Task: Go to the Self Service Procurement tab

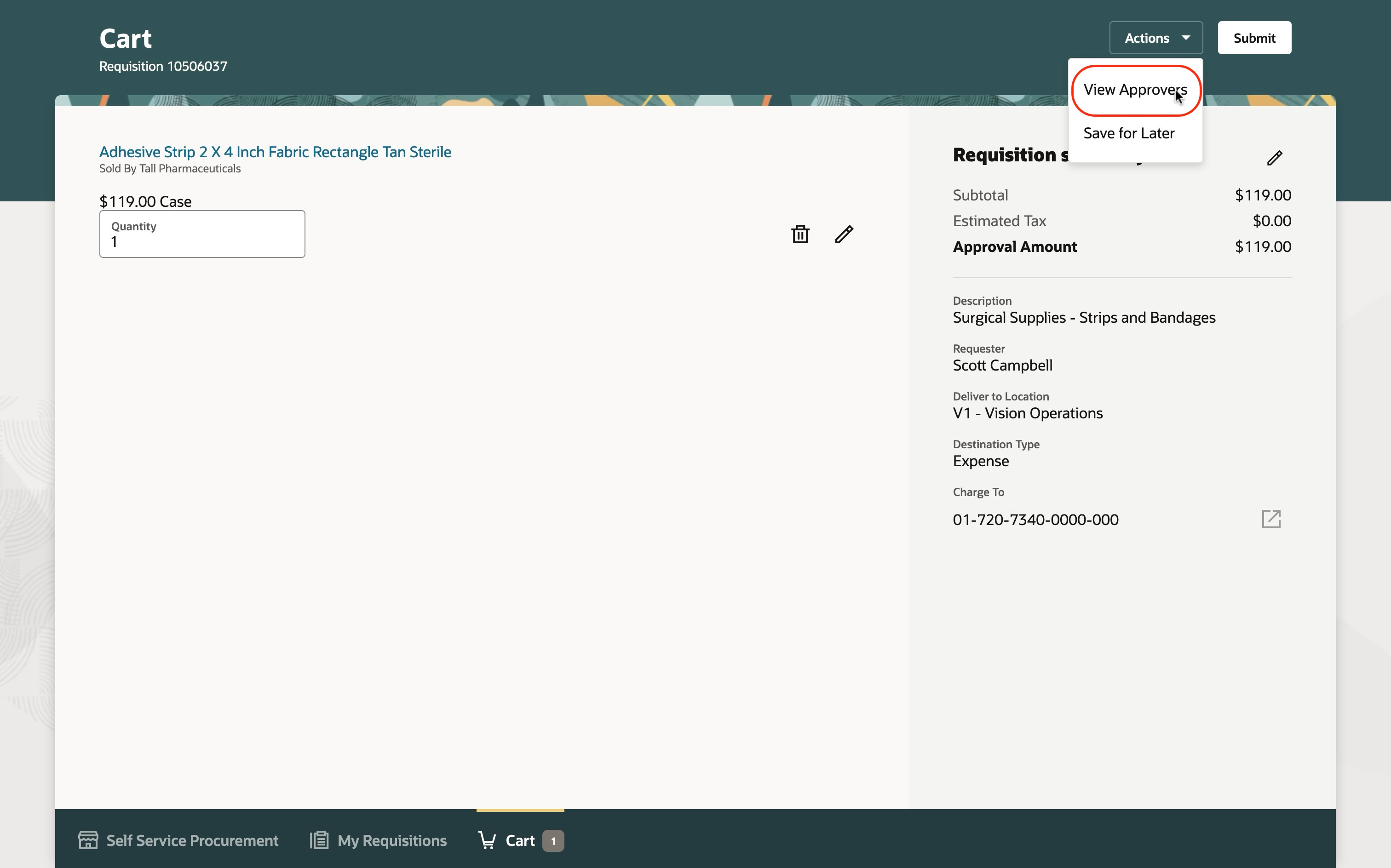Action: (x=192, y=840)
